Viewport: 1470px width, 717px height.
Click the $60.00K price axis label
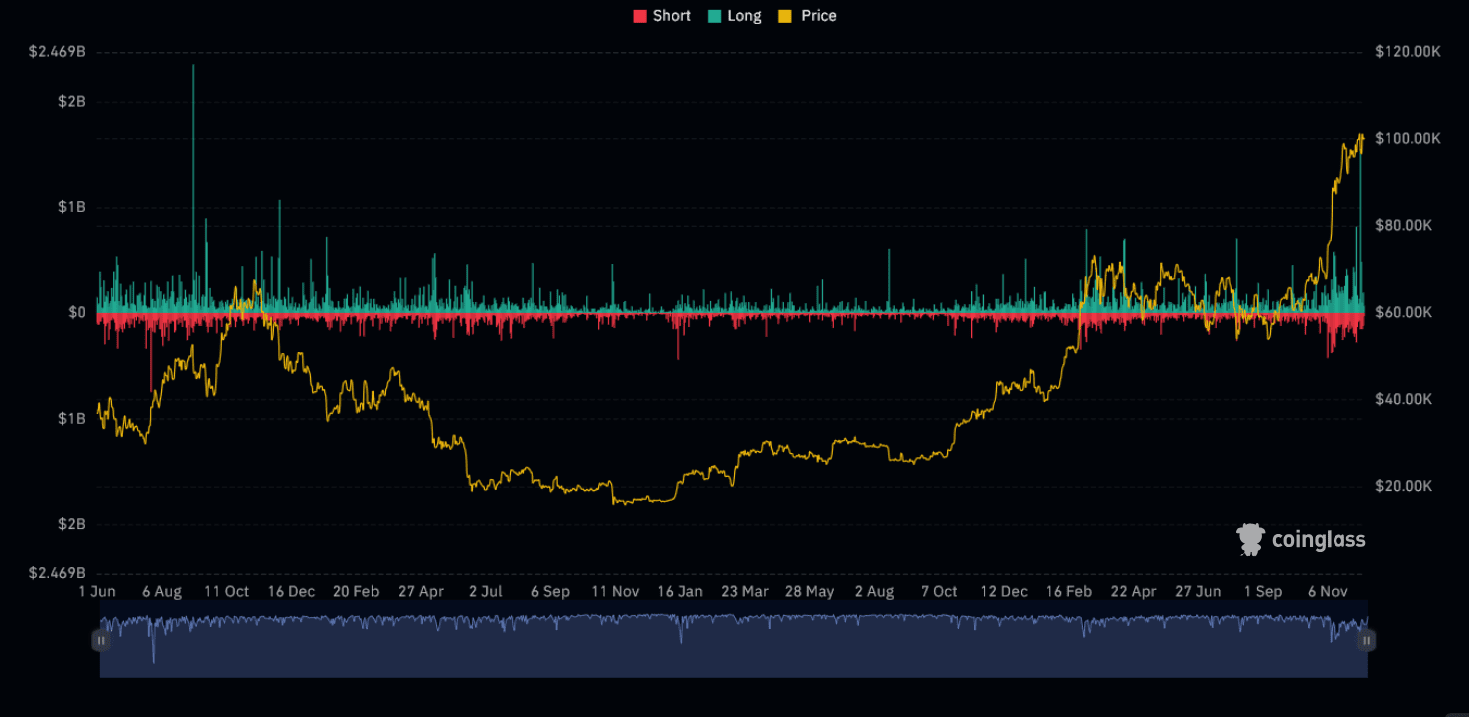click(x=1404, y=312)
